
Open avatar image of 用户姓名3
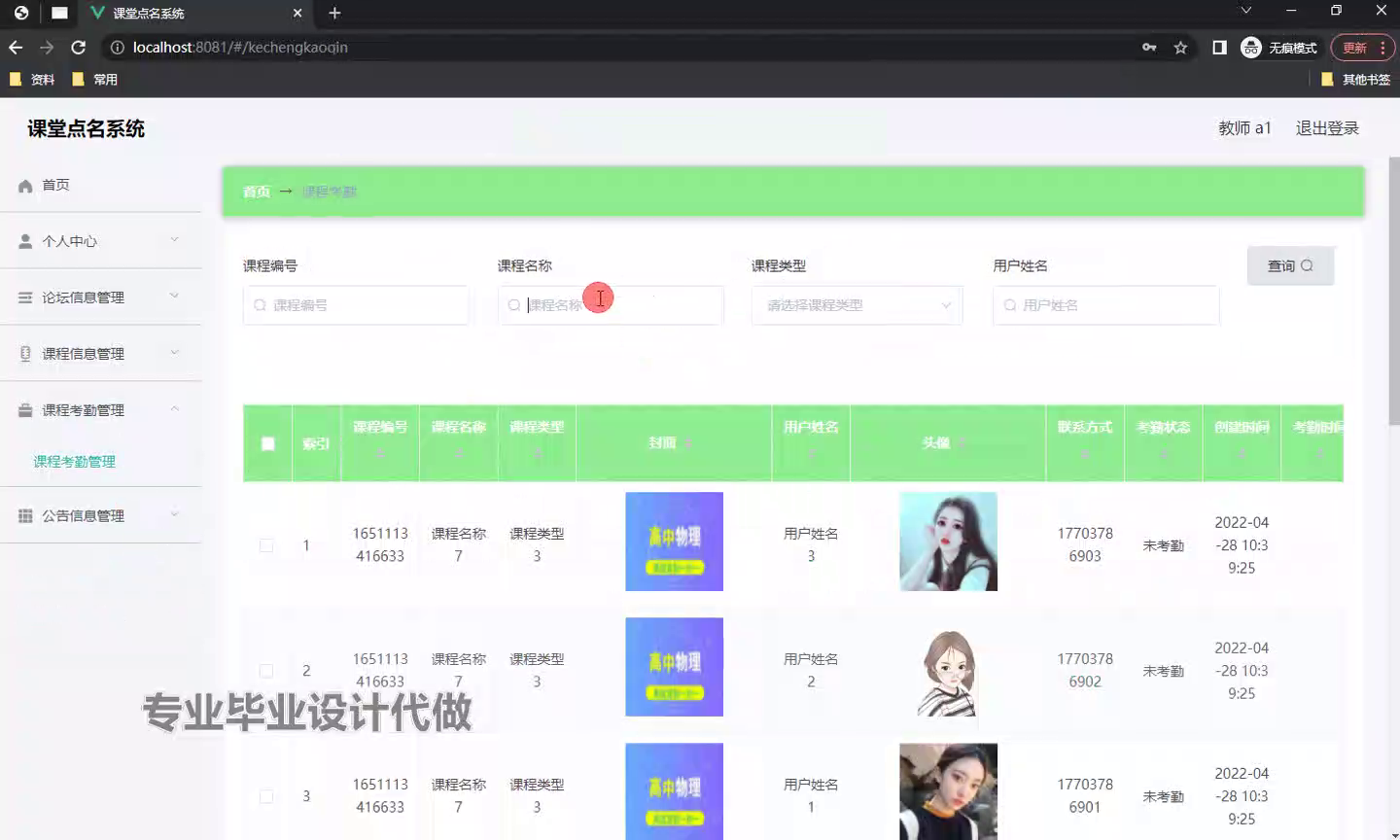tap(948, 542)
